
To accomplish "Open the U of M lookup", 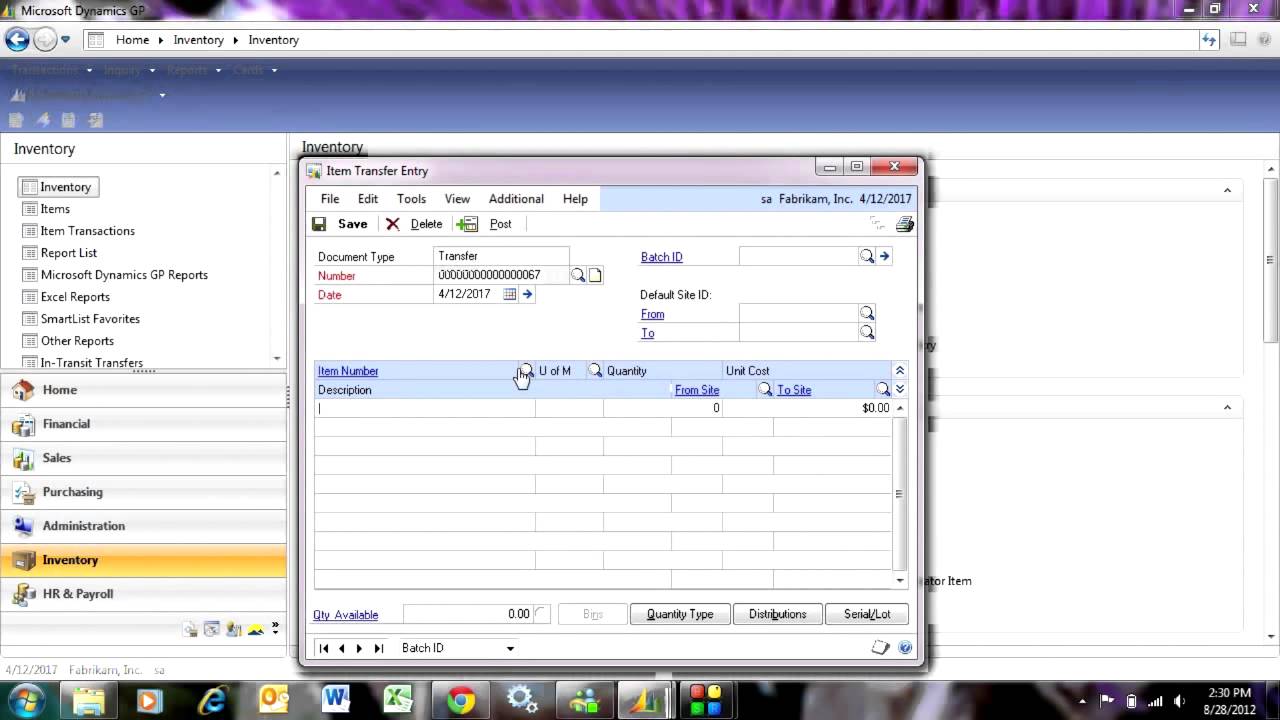I will tap(595, 371).
